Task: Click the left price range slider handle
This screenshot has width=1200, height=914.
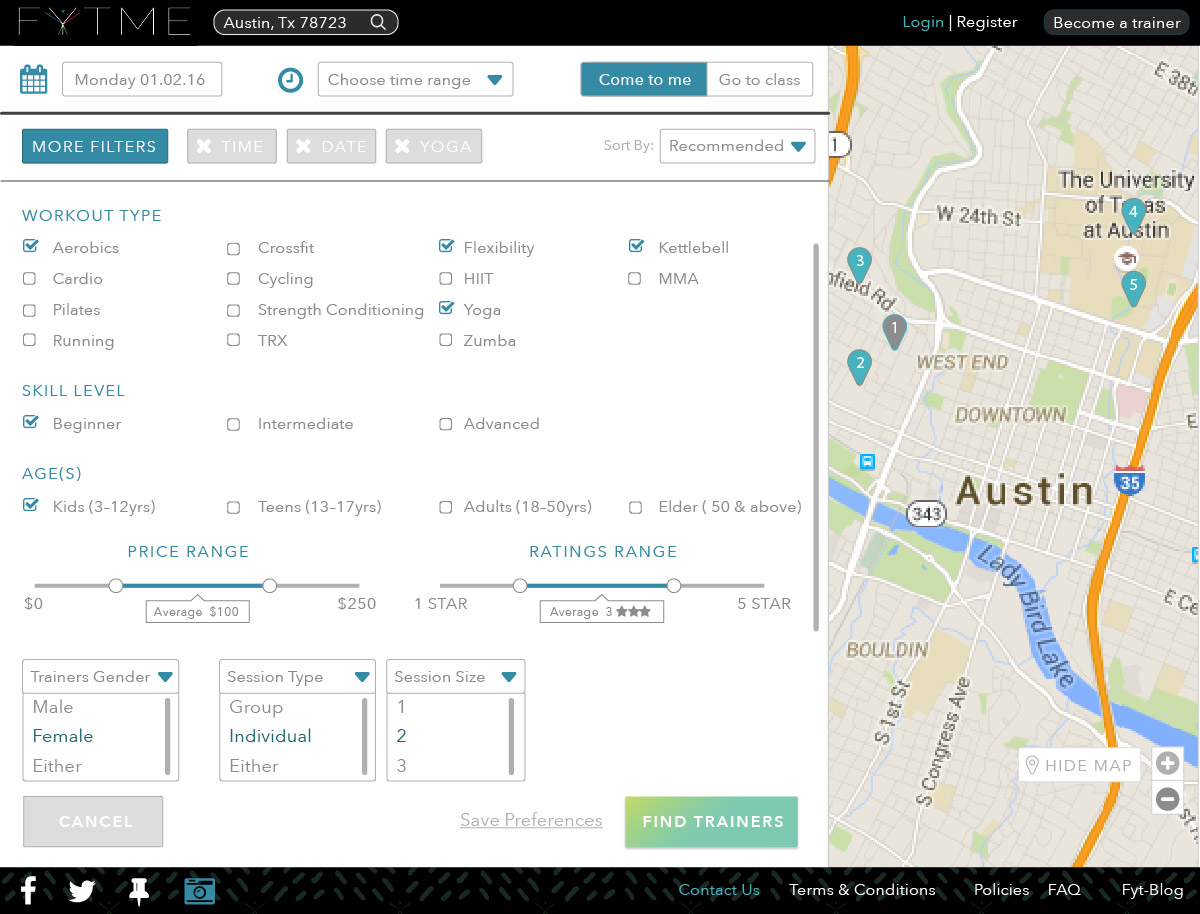Action: (116, 585)
